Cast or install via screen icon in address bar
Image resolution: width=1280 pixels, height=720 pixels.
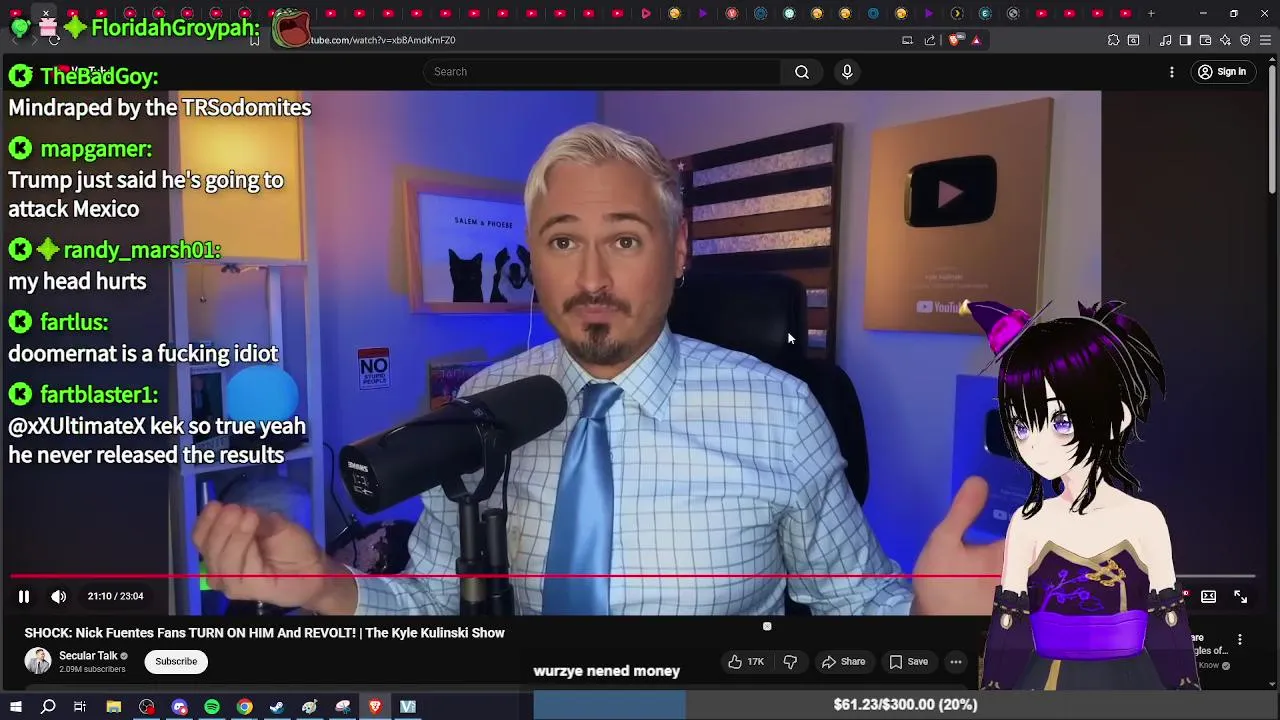pos(907,40)
